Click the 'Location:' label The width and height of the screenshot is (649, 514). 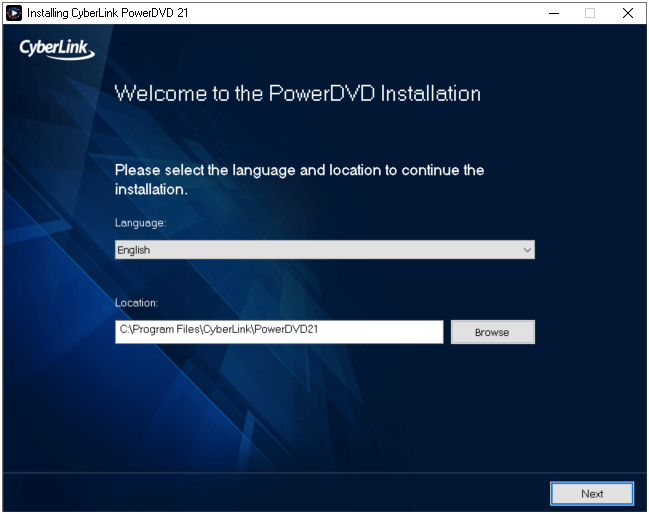coord(136,303)
